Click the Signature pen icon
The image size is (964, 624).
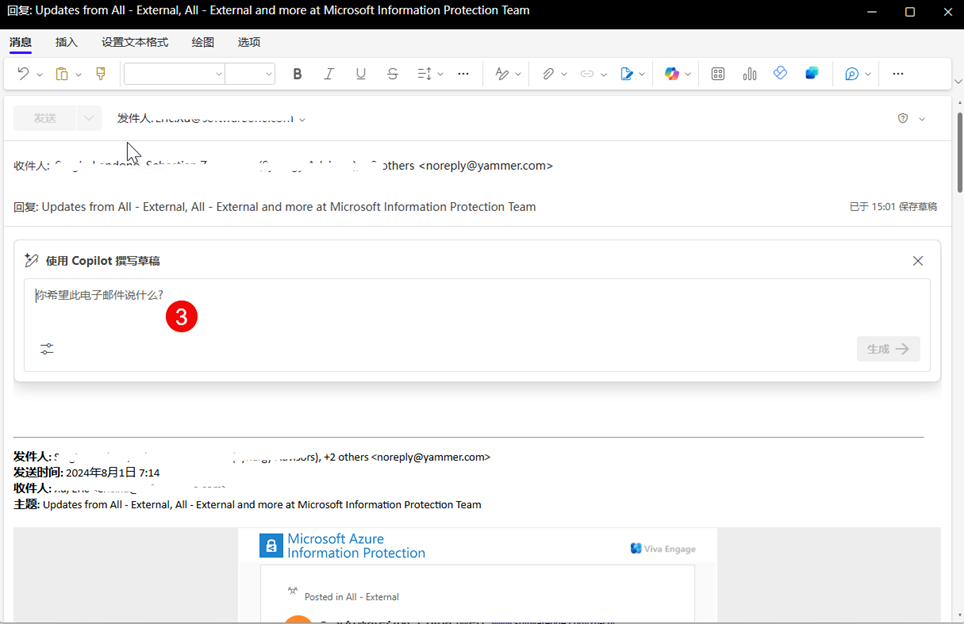(626, 74)
